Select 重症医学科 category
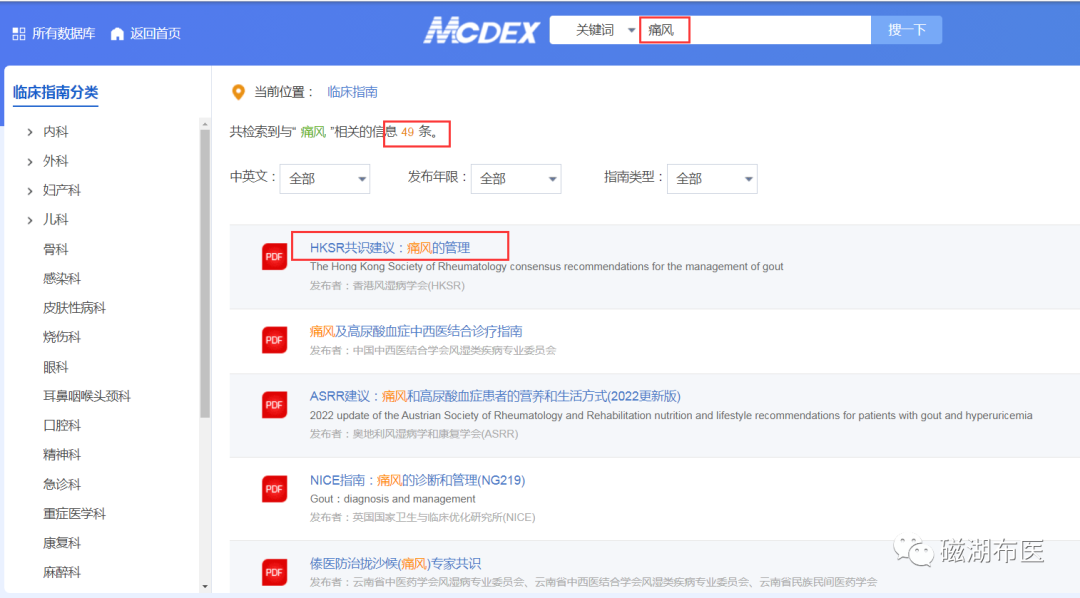The image size is (1080, 598). 74,514
